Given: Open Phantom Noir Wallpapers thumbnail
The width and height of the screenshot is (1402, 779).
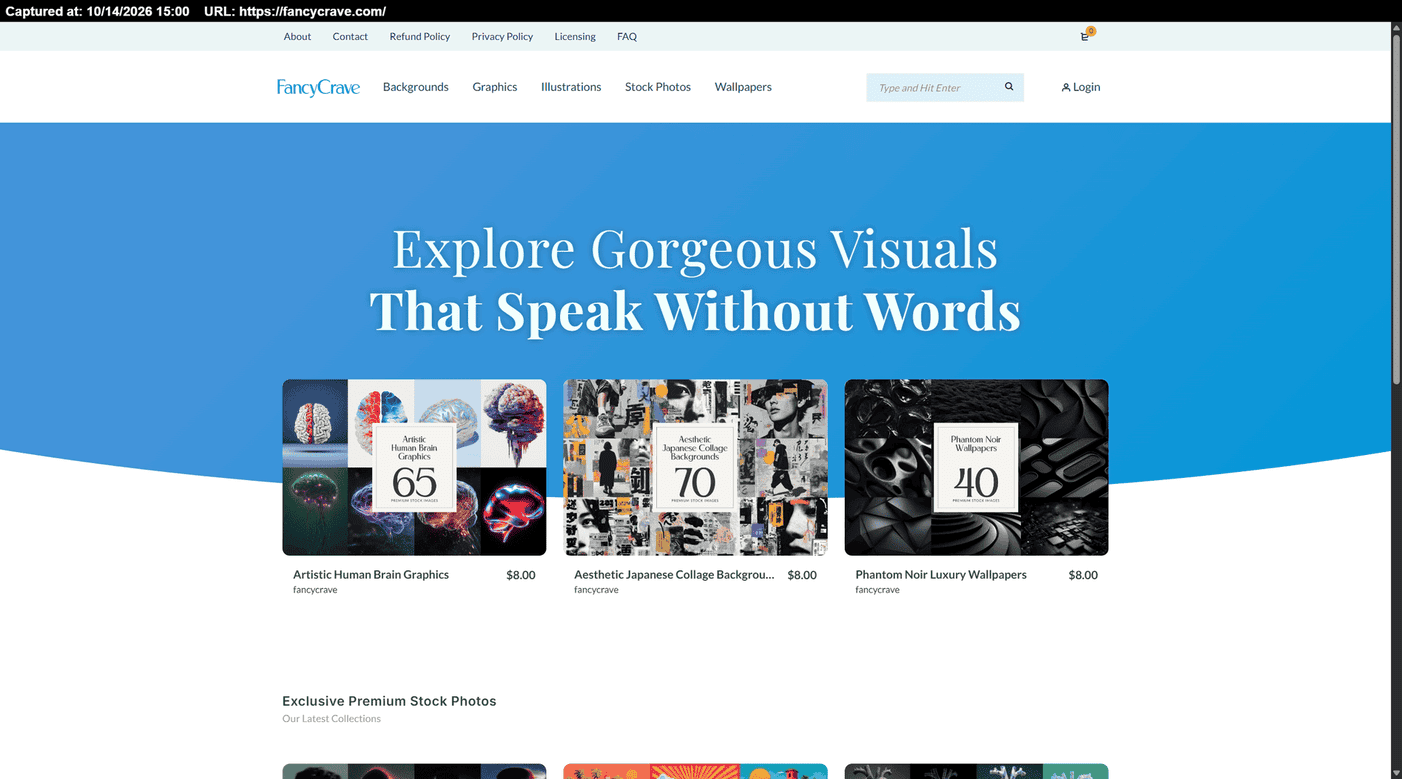Looking at the screenshot, I should click(x=976, y=467).
